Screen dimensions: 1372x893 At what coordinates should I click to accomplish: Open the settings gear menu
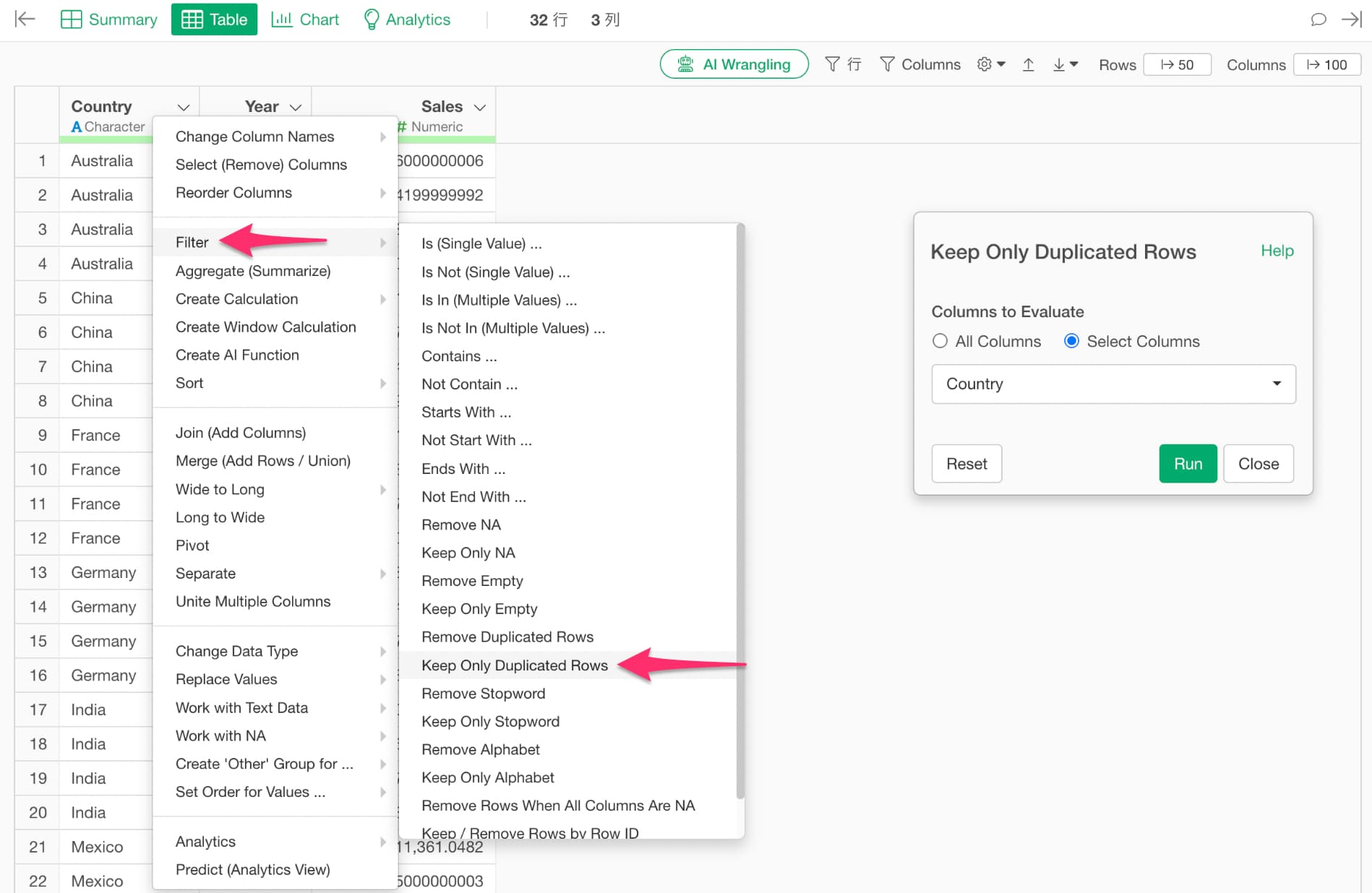click(990, 64)
